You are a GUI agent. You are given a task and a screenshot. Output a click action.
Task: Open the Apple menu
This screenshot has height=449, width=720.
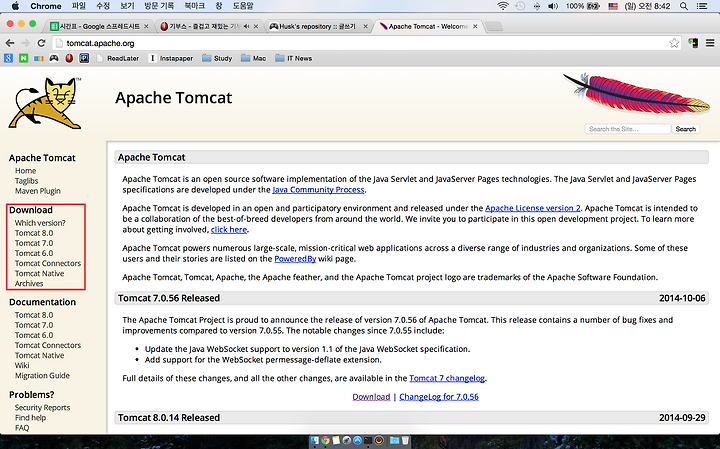(x=15, y=6)
